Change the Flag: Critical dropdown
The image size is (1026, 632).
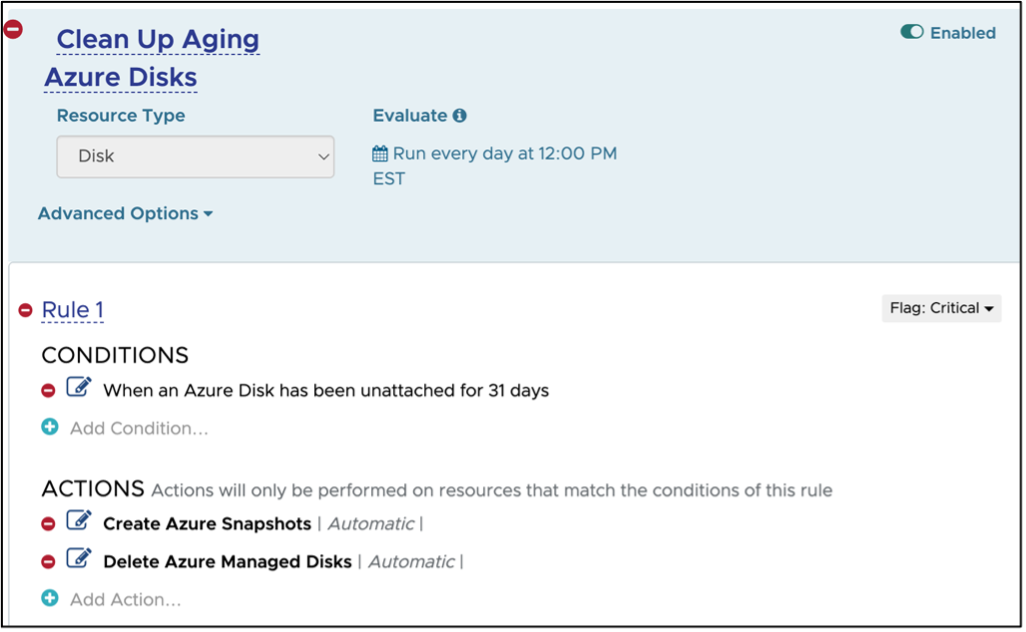(x=940, y=308)
